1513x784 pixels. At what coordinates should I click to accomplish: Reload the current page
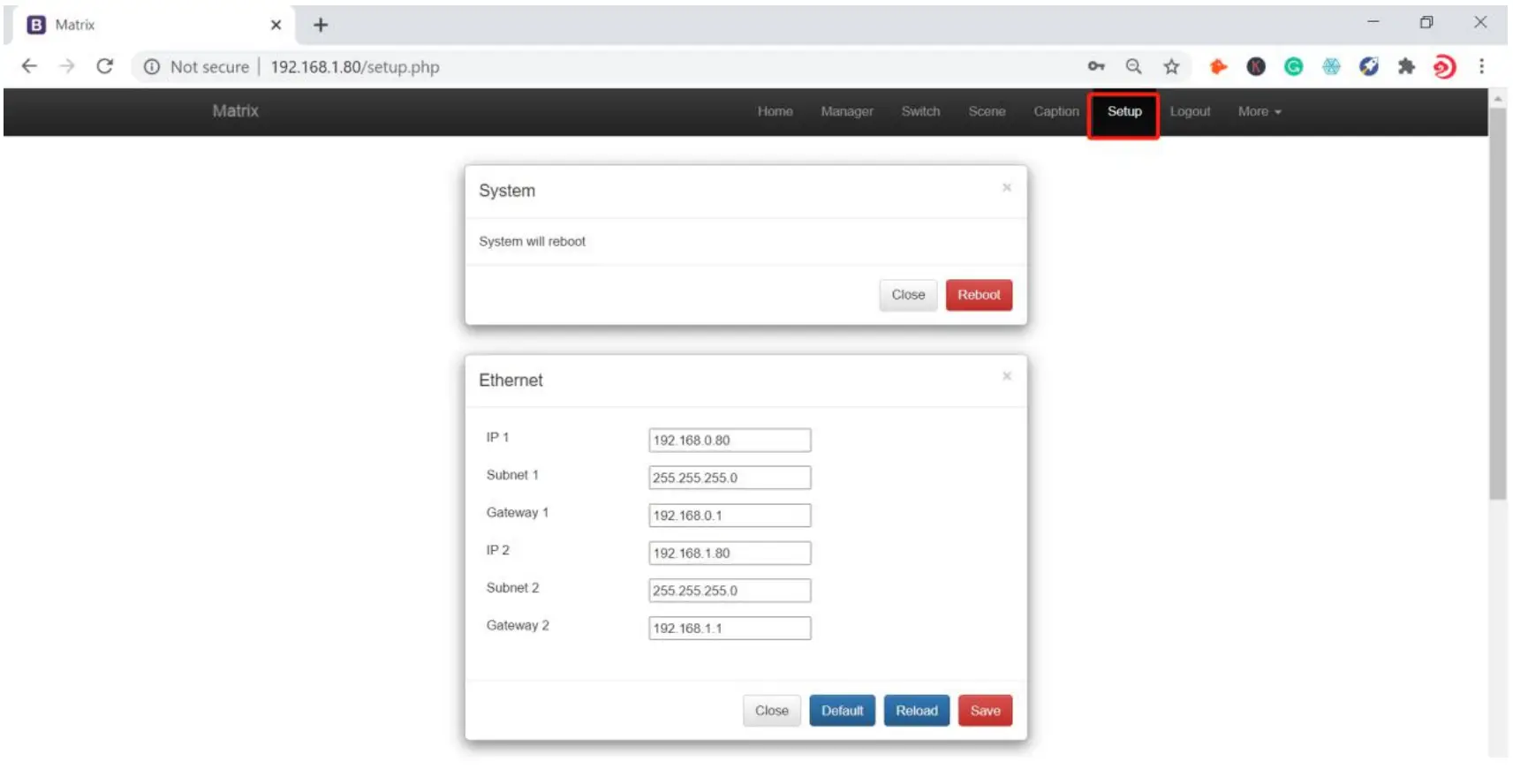pos(105,66)
